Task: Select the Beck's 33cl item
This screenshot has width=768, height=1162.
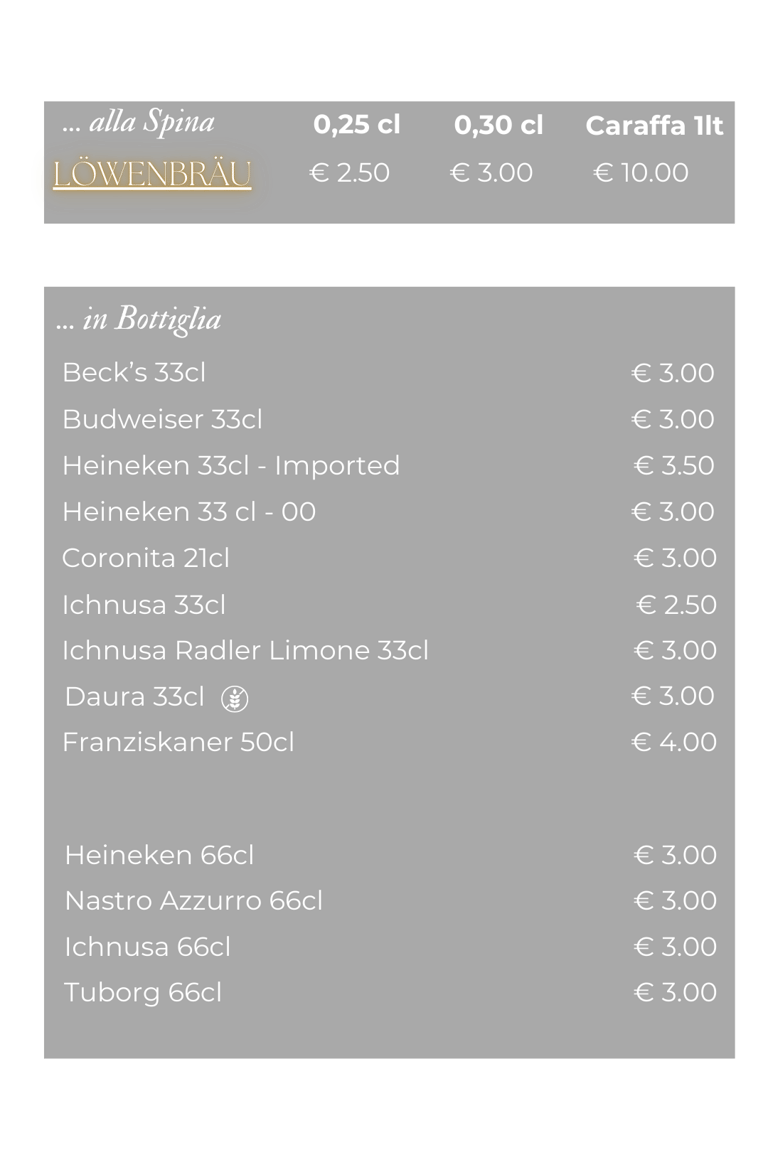Action: pos(134,372)
